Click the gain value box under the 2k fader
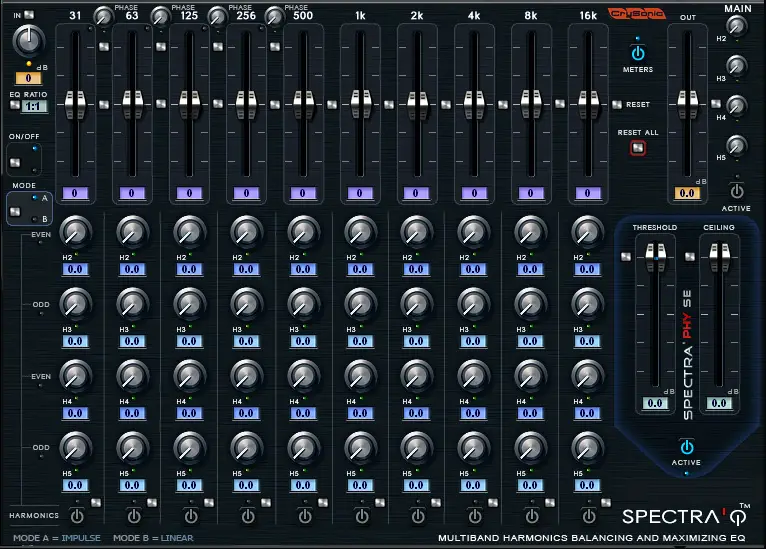 416,193
